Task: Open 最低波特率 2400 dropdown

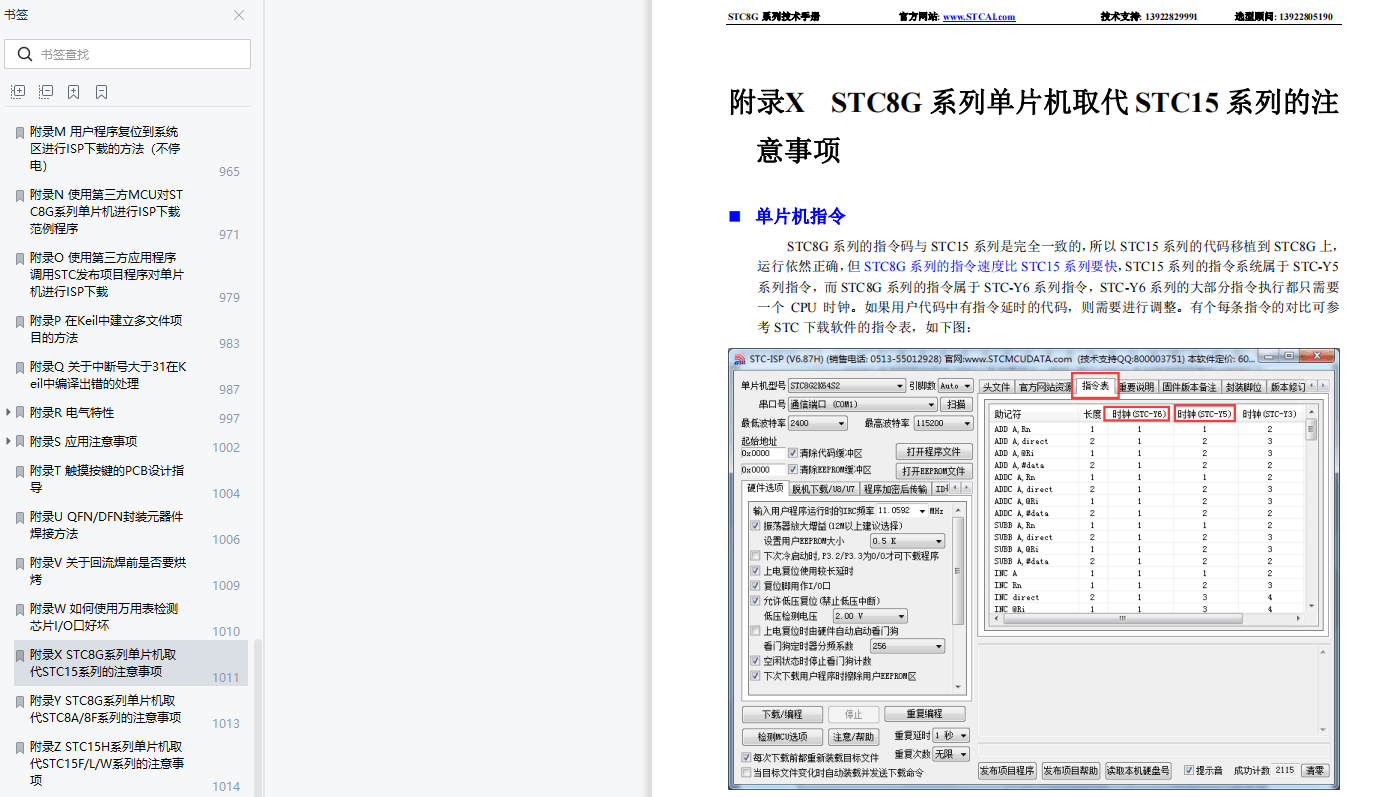Action: pos(817,423)
